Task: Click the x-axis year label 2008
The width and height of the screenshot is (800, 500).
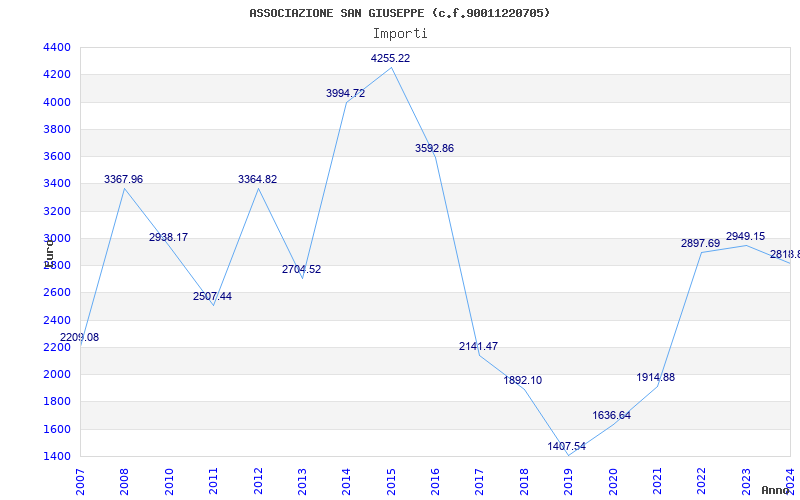Action: 124,482
